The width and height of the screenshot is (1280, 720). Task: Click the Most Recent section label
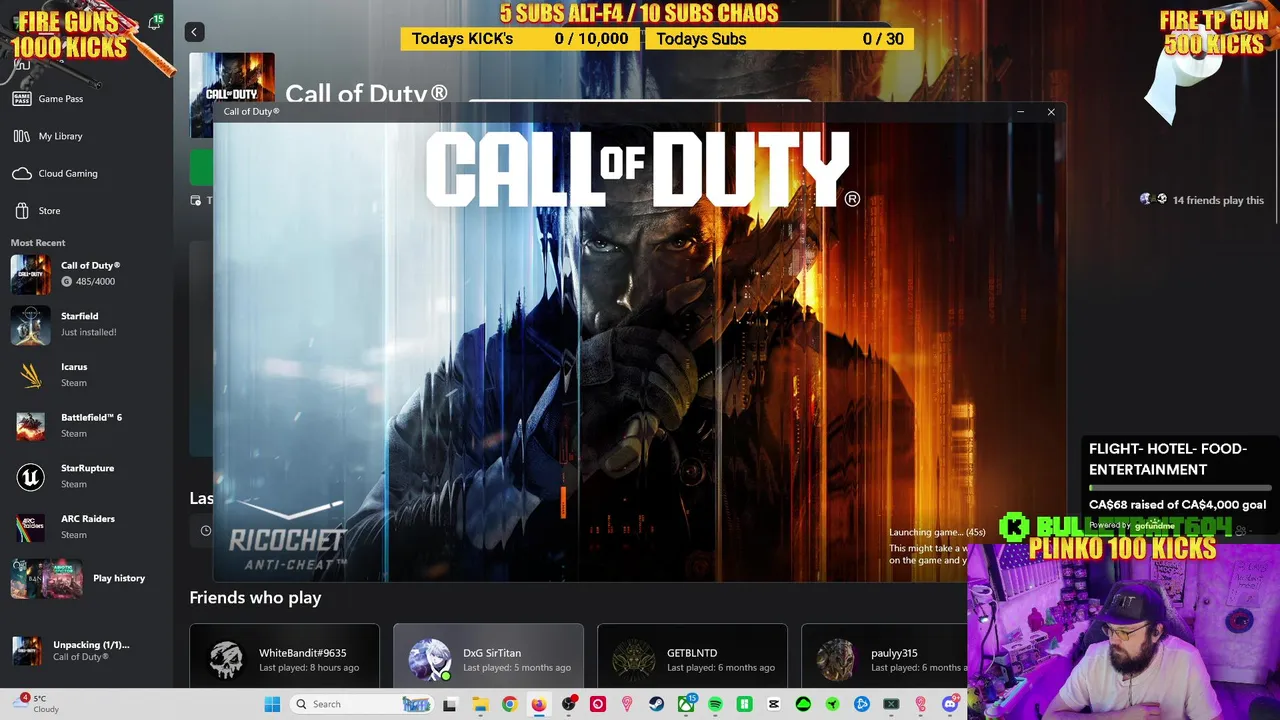pyautogui.click(x=38, y=243)
